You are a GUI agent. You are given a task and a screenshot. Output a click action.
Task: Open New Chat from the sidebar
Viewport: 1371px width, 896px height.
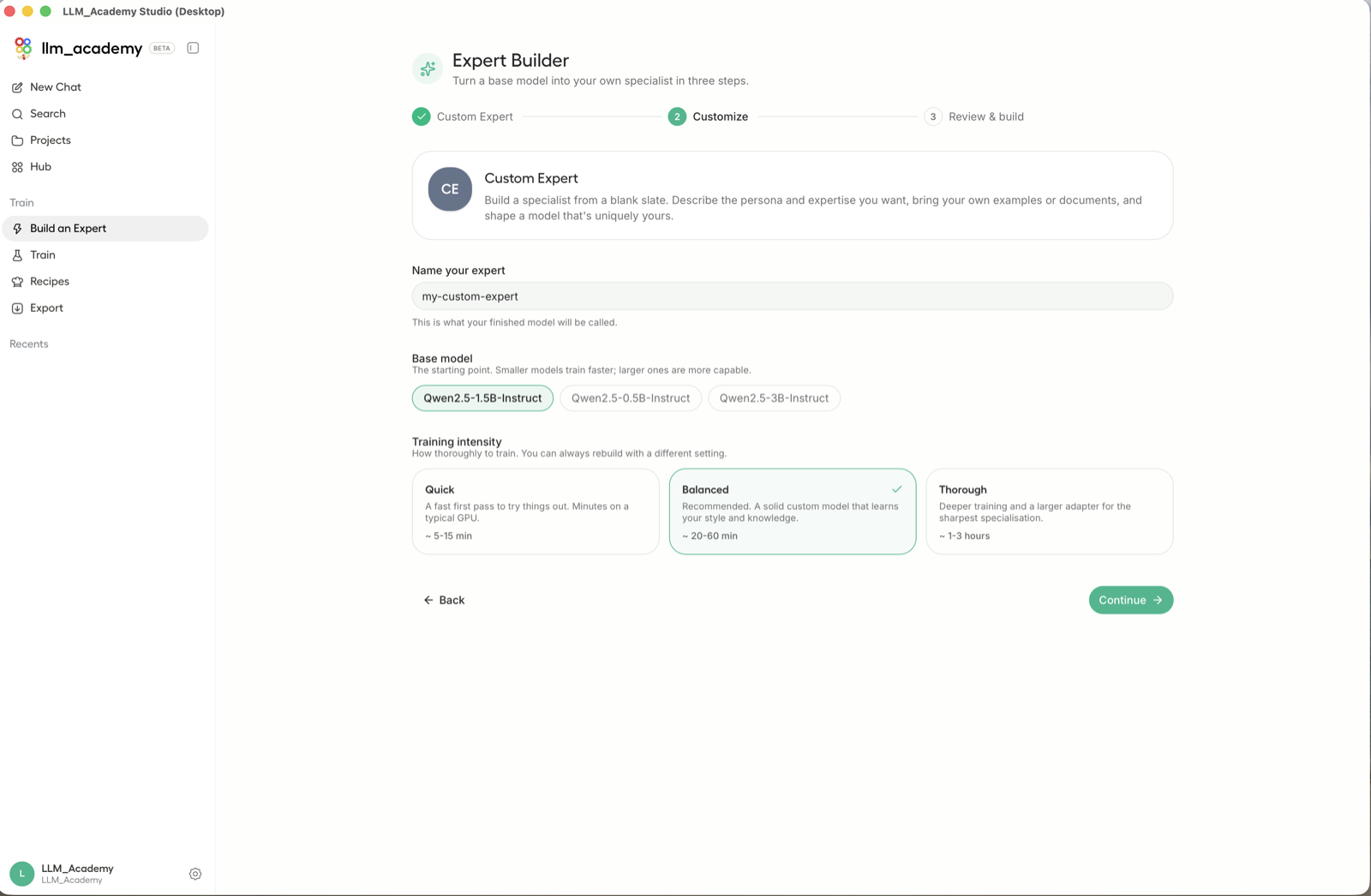(105, 87)
